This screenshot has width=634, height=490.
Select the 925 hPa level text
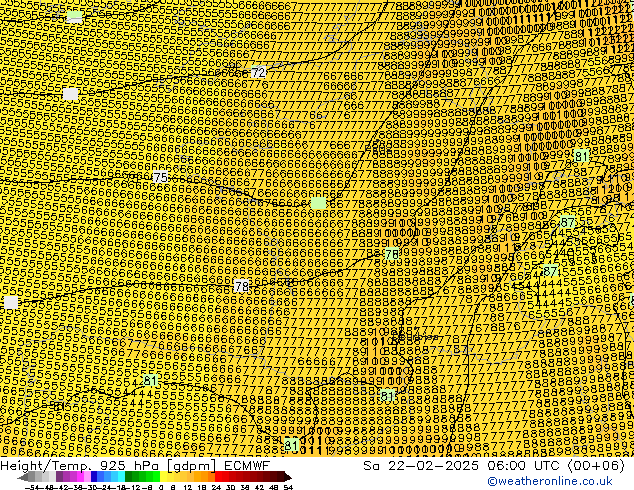[x=129, y=466]
